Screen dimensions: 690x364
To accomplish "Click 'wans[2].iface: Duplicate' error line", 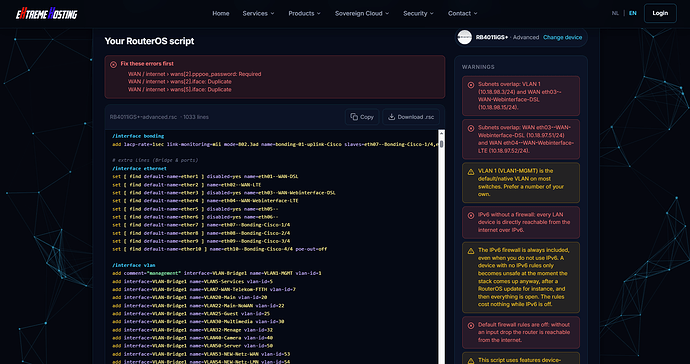I will point(180,81).
